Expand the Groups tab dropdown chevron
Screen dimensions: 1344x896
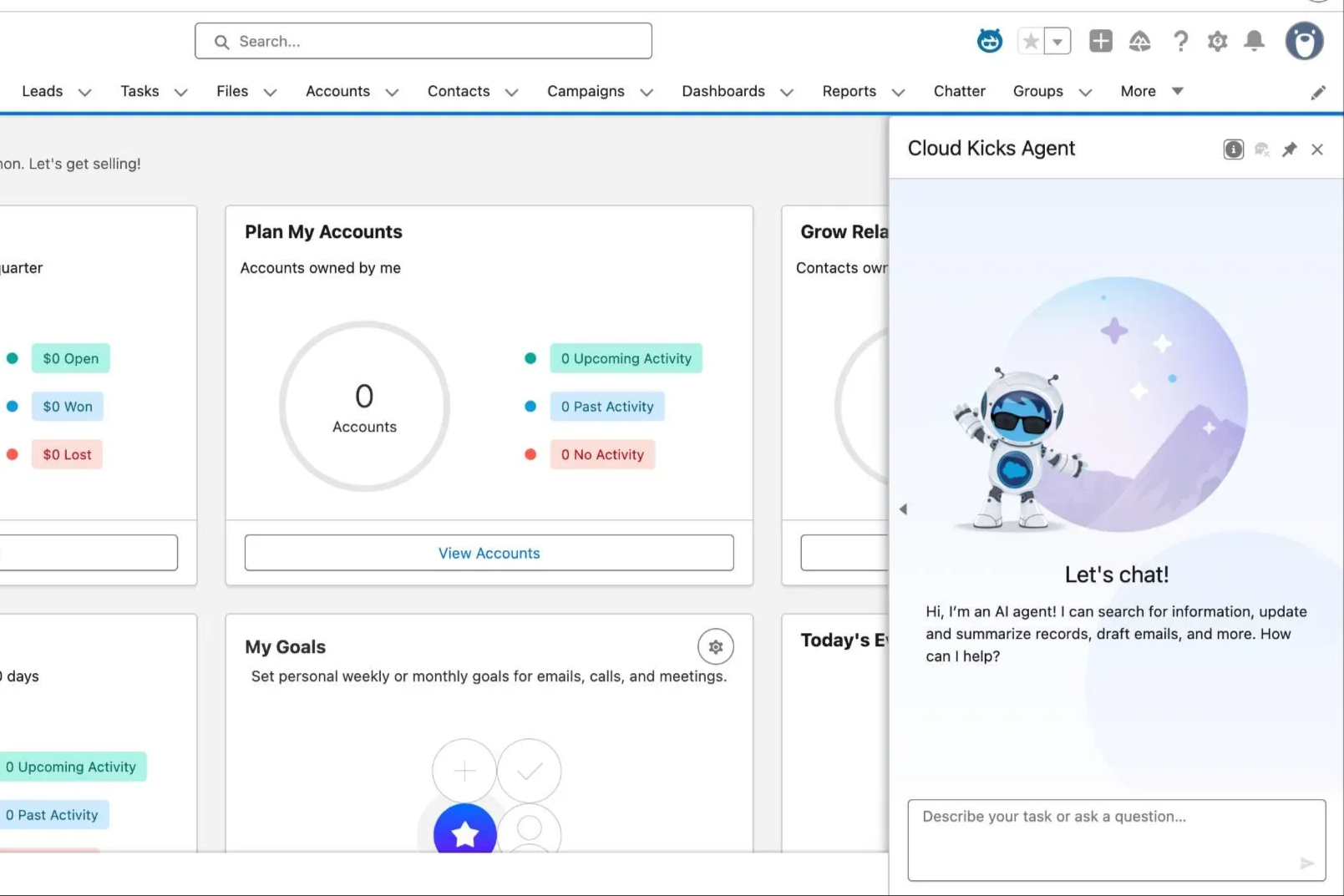click(1085, 92)
